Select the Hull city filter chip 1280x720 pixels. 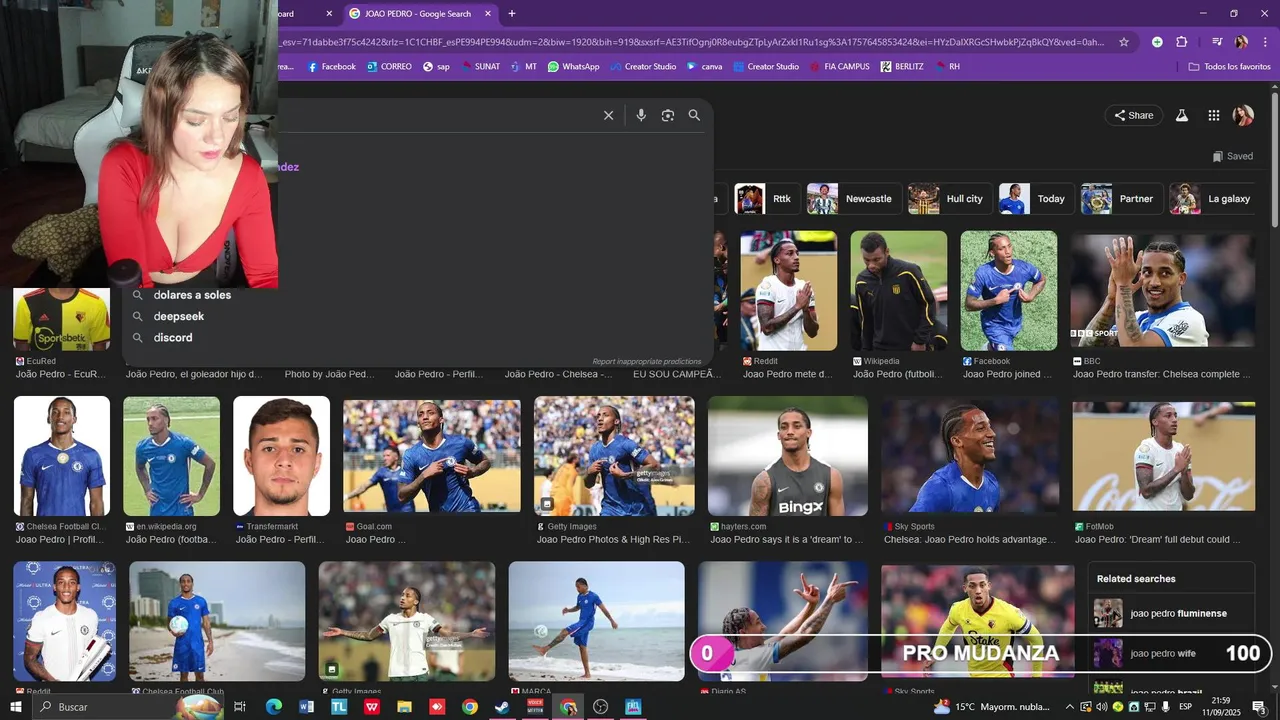pyautogui.click(x=951, y=199)
